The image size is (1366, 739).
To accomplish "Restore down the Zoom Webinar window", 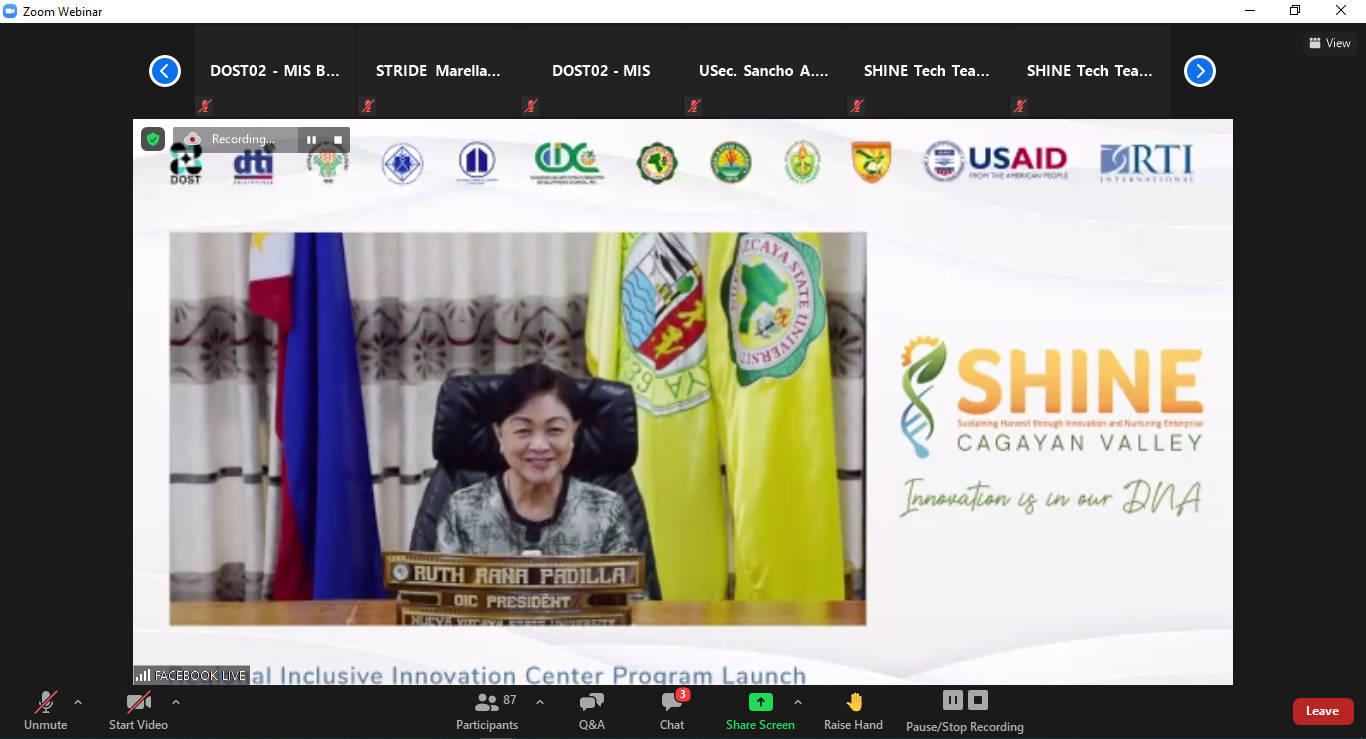I will tap(1296, 11).
